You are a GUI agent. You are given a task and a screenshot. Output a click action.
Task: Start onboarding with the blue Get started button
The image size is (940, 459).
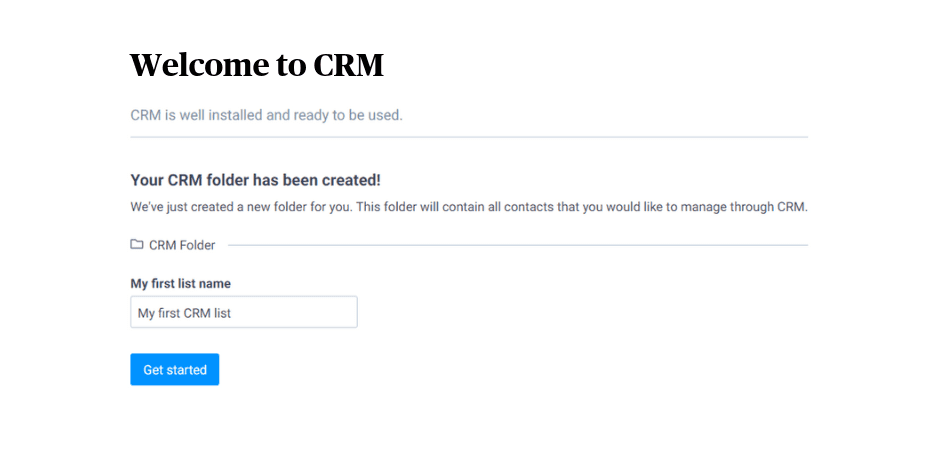tap(174, 370)
